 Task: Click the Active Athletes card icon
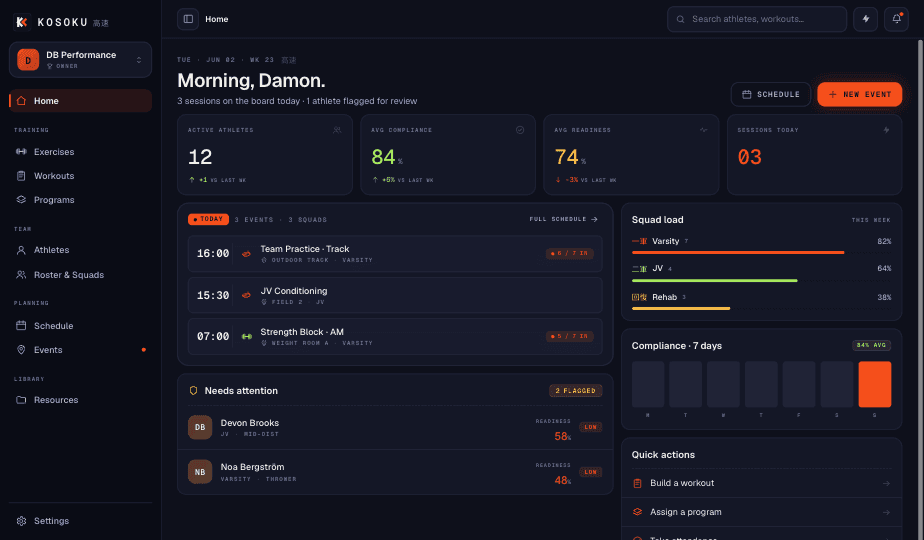[x=337, y=130]
